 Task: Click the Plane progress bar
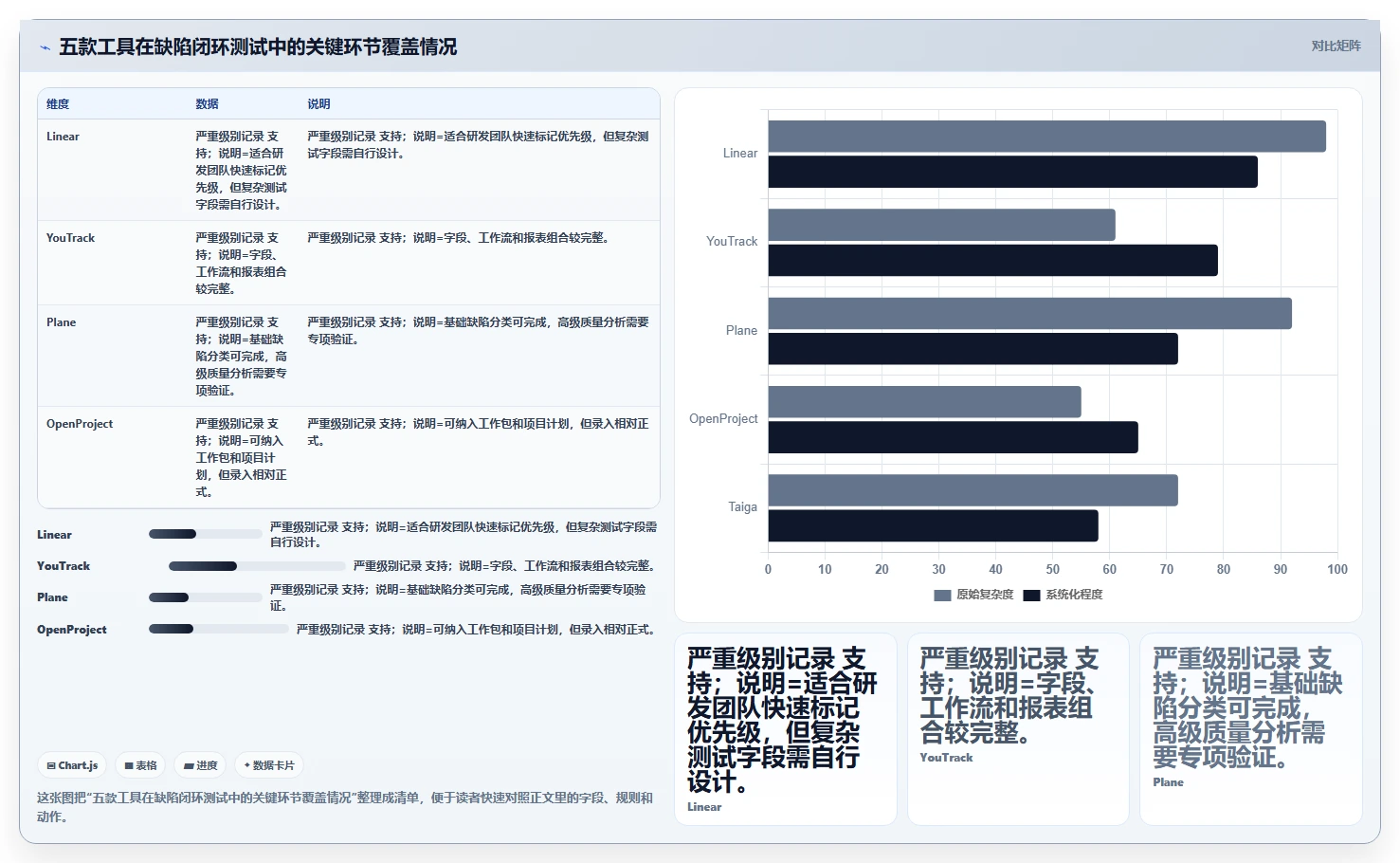[205, 597]
